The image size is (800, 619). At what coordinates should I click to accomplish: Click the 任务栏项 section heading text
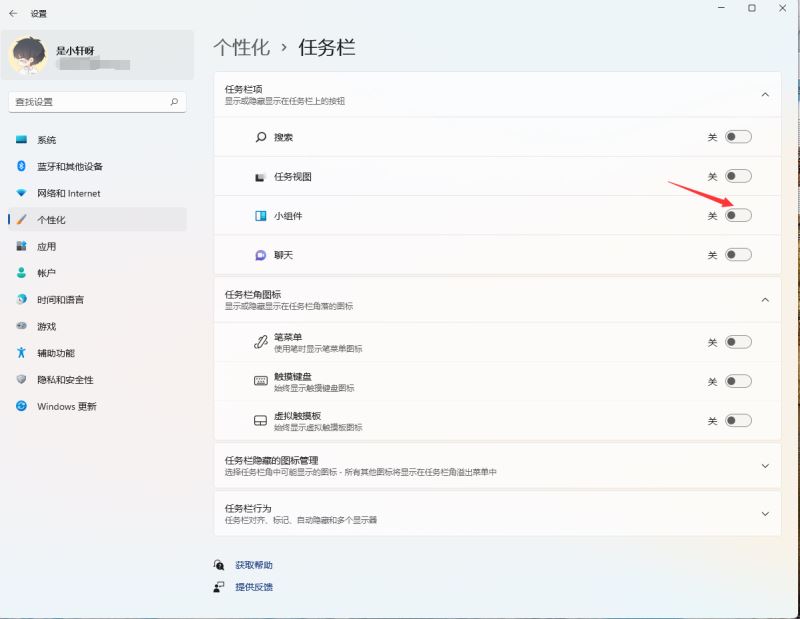pyautogui.click(x=243, y=89)
